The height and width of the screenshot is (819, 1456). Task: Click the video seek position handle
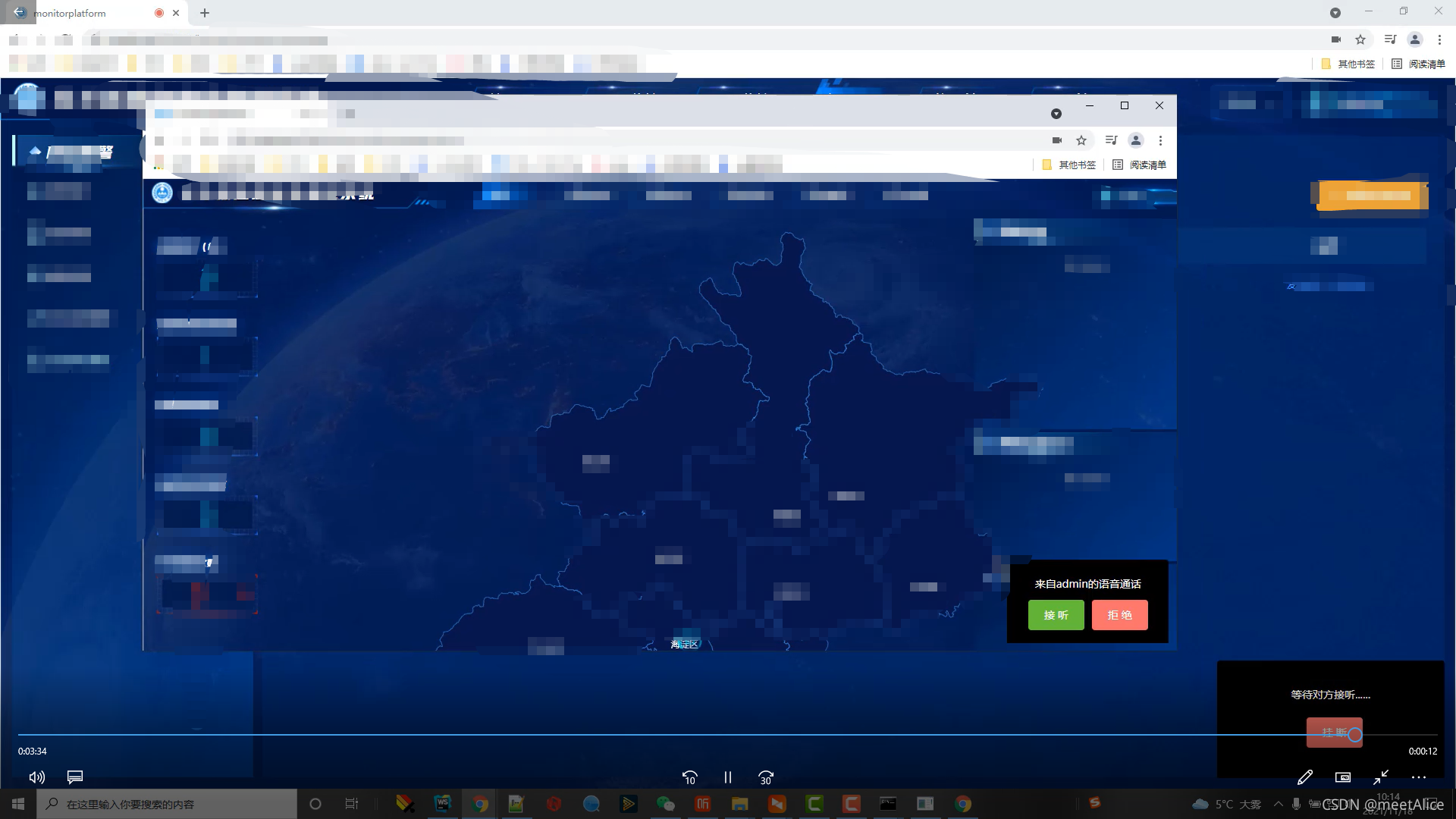[1355, 735]
